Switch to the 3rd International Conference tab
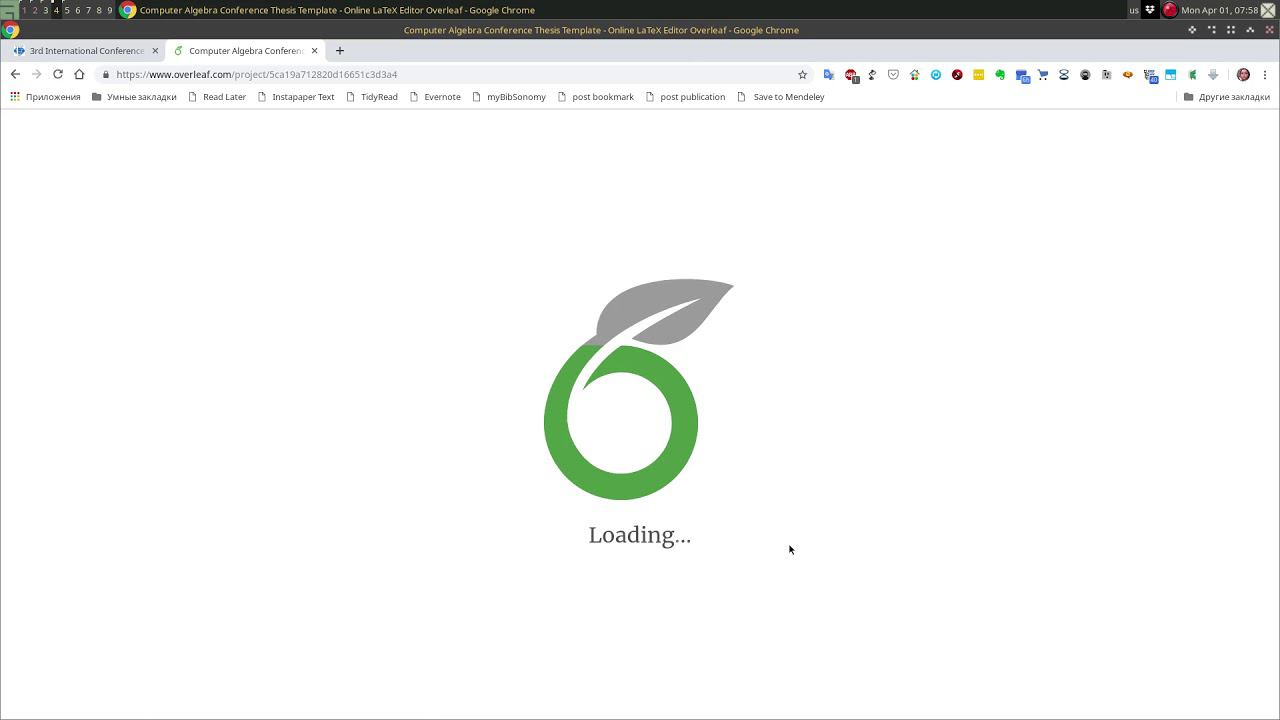1280x720 pixels. [86, 50]
